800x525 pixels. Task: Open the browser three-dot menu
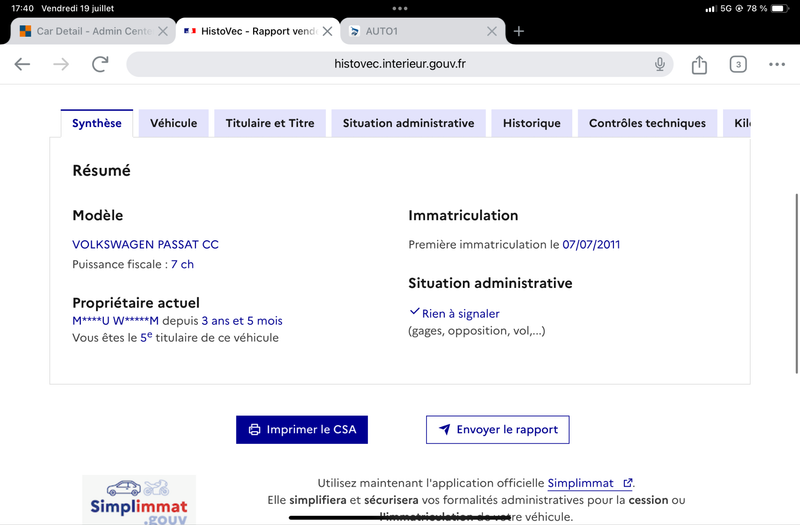click(x=777, y=64)
